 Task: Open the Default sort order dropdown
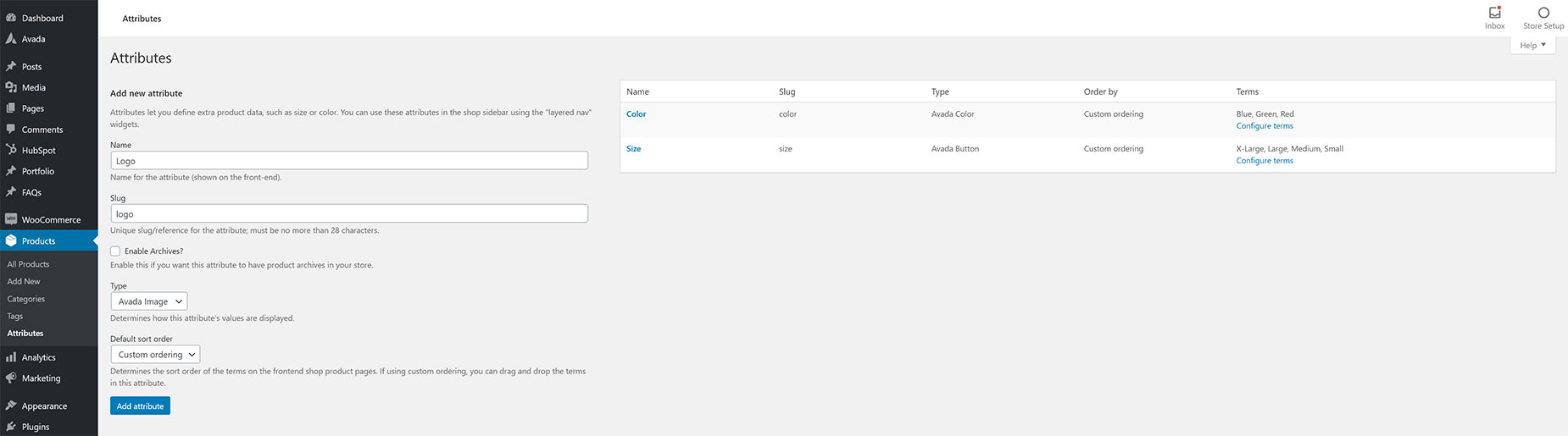[155, 355]
